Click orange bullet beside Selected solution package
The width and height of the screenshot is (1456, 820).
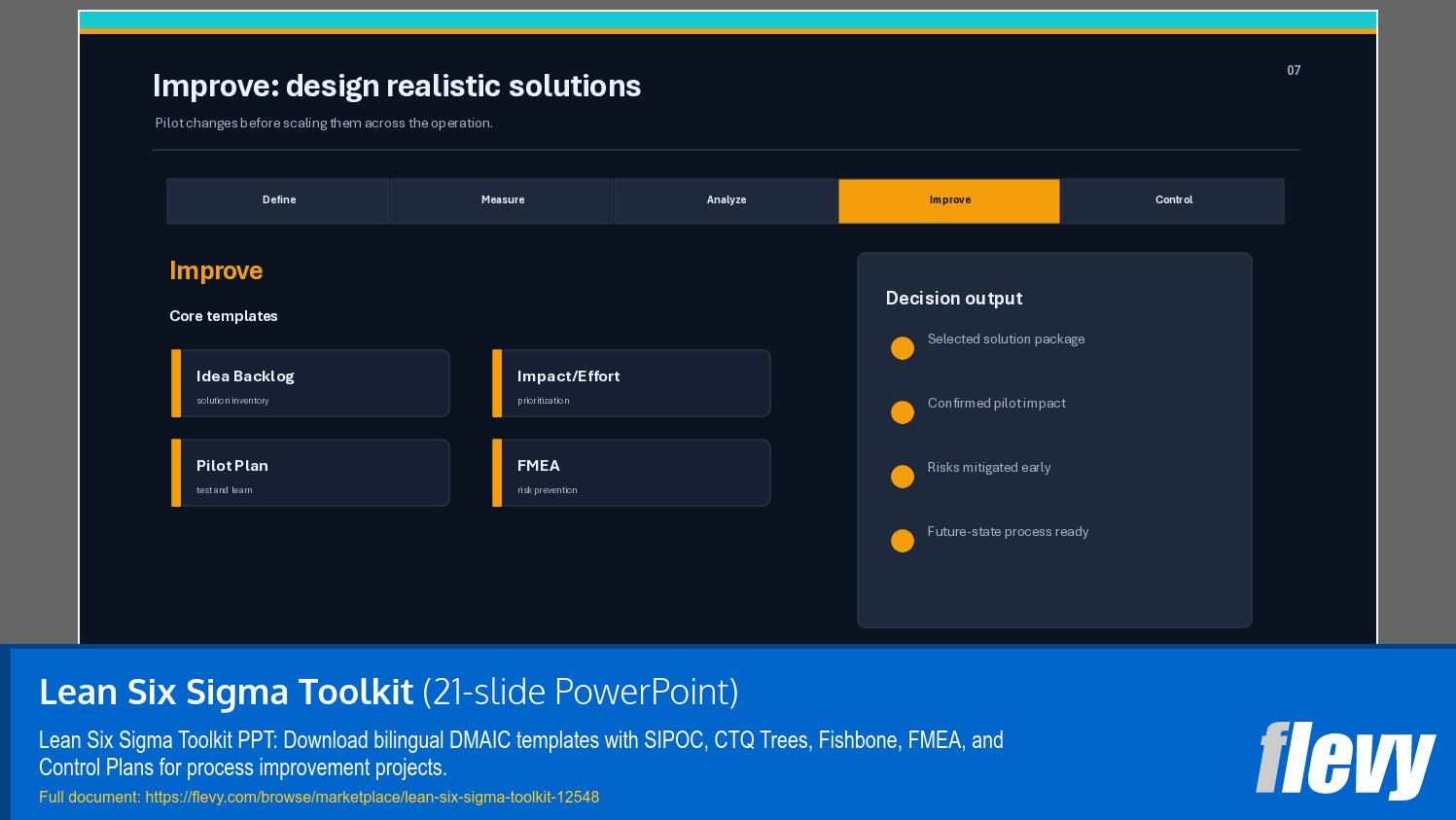903,348
